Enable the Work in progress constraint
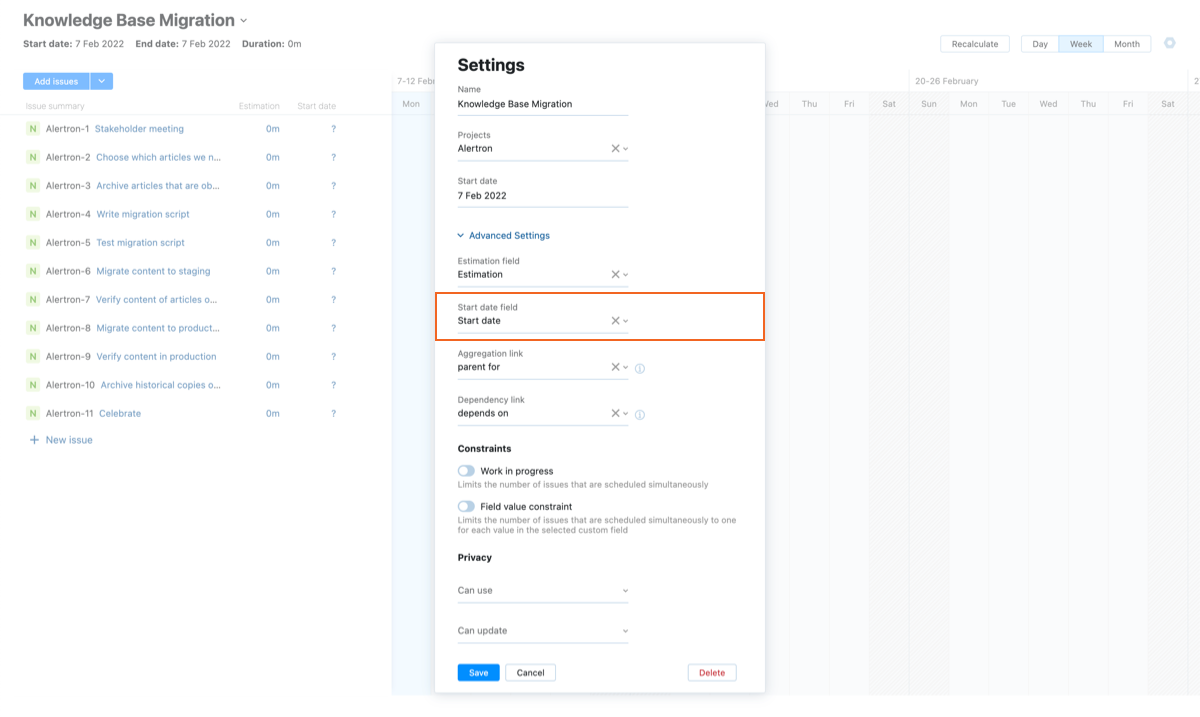This screenshot has width=1200, height=717. pyautogui.click(x=466, y=471)
